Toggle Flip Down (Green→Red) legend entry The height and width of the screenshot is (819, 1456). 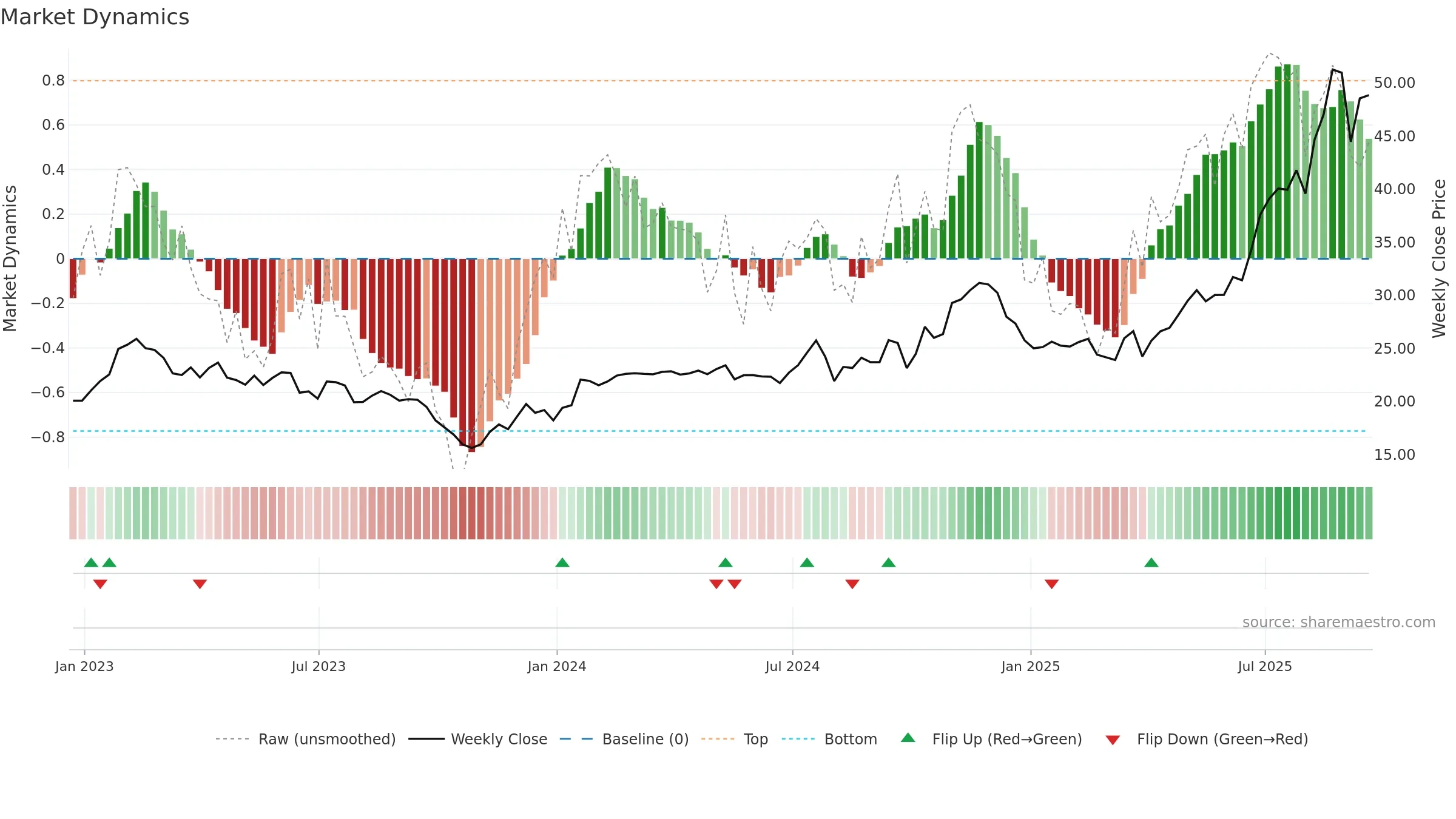pos(1207,739)
